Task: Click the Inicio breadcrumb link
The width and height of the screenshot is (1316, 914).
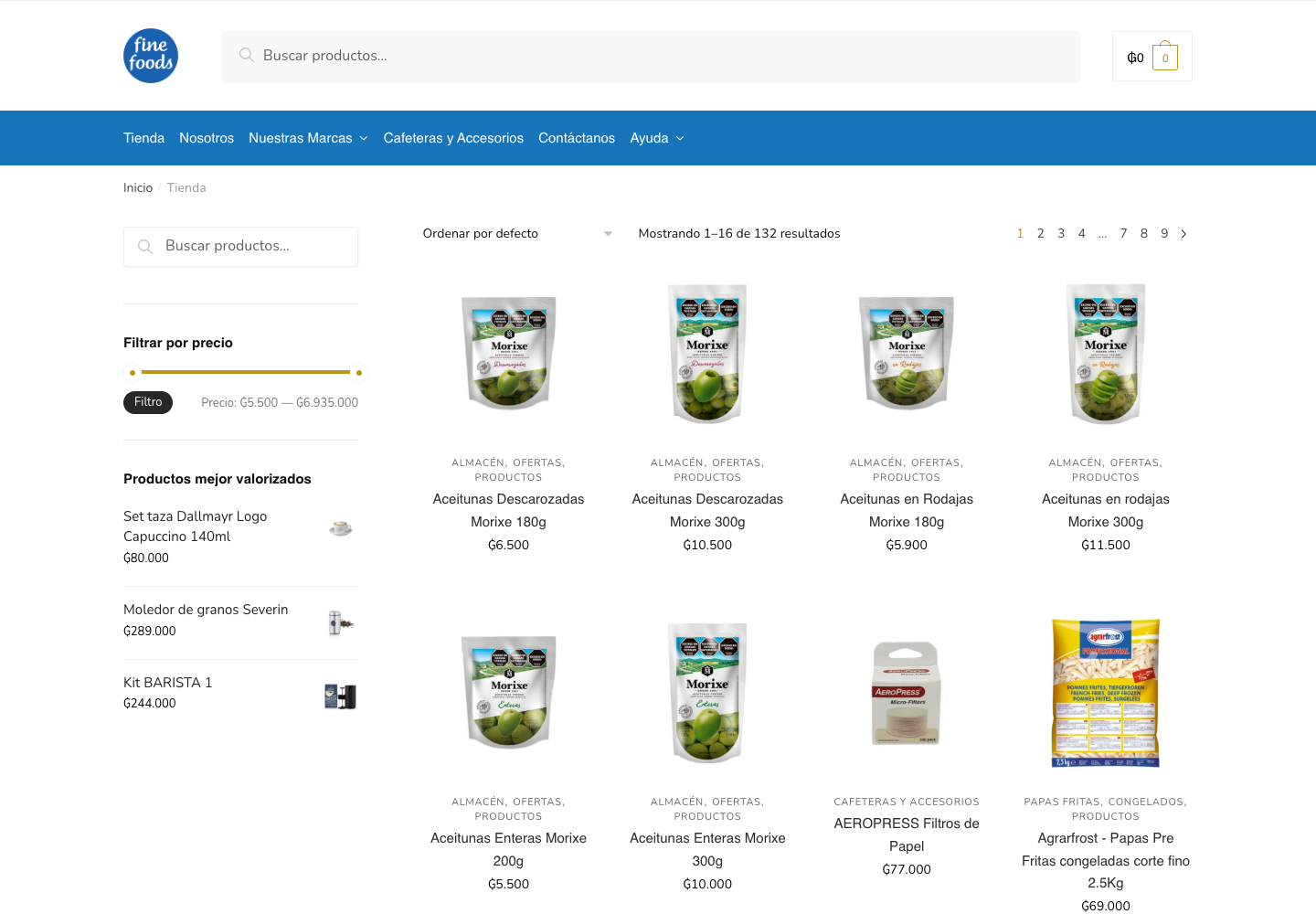Action: 138,187
